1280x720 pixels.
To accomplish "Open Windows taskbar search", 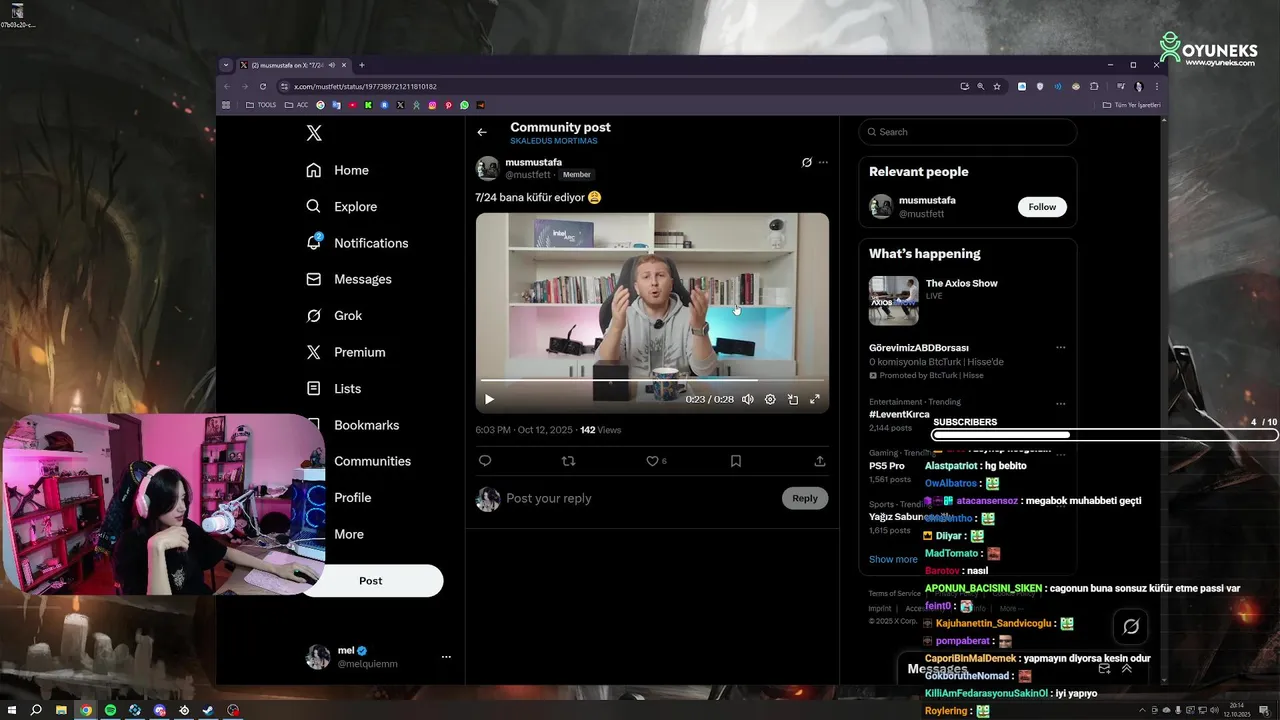I will pyautogui.click(x=36, y=710).
